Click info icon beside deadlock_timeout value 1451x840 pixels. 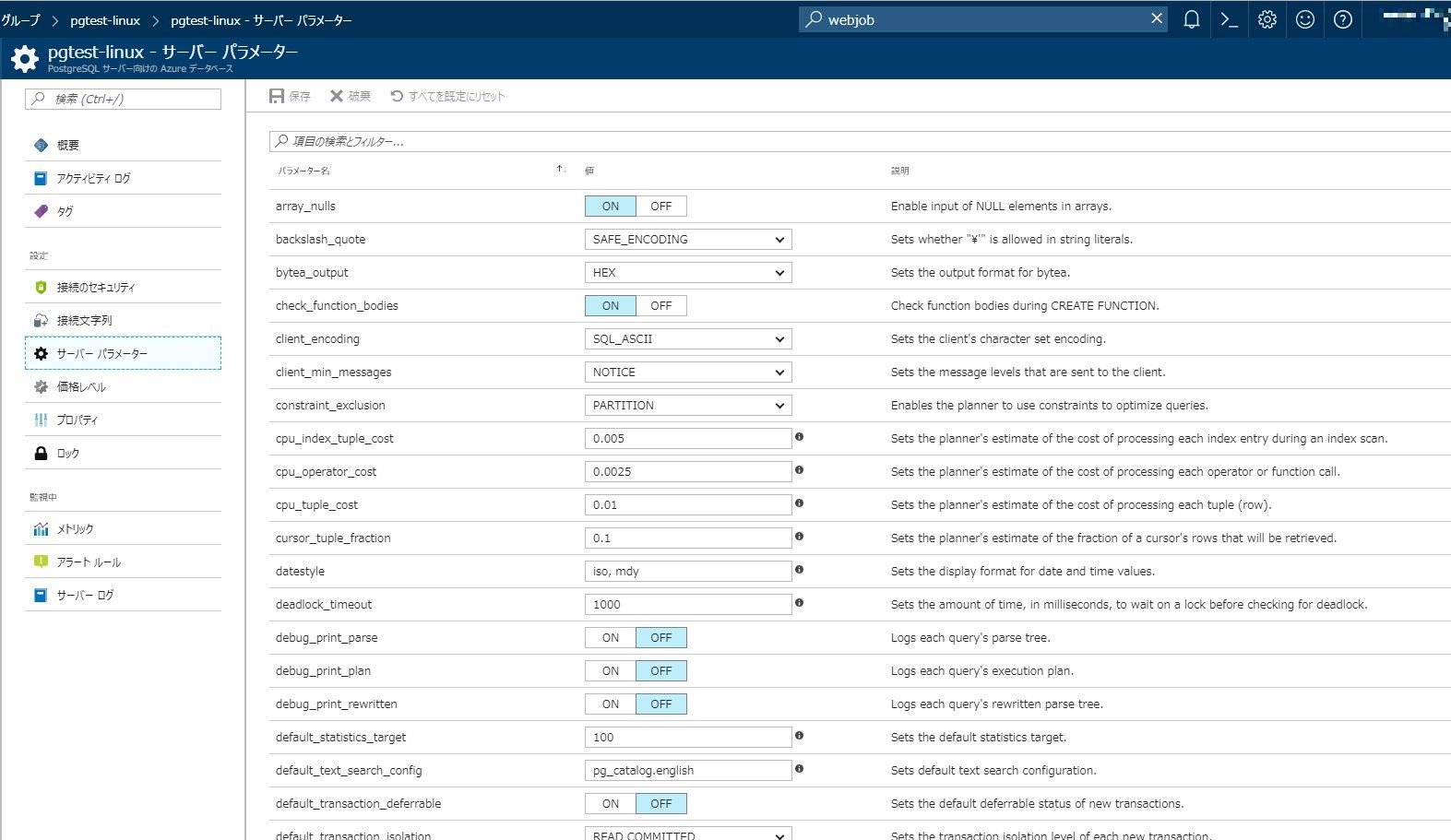[x=799, y=603]
